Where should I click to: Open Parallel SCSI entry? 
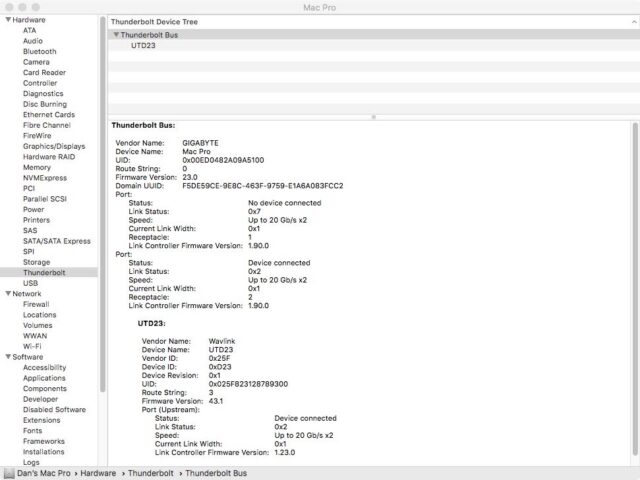[45, 199]
